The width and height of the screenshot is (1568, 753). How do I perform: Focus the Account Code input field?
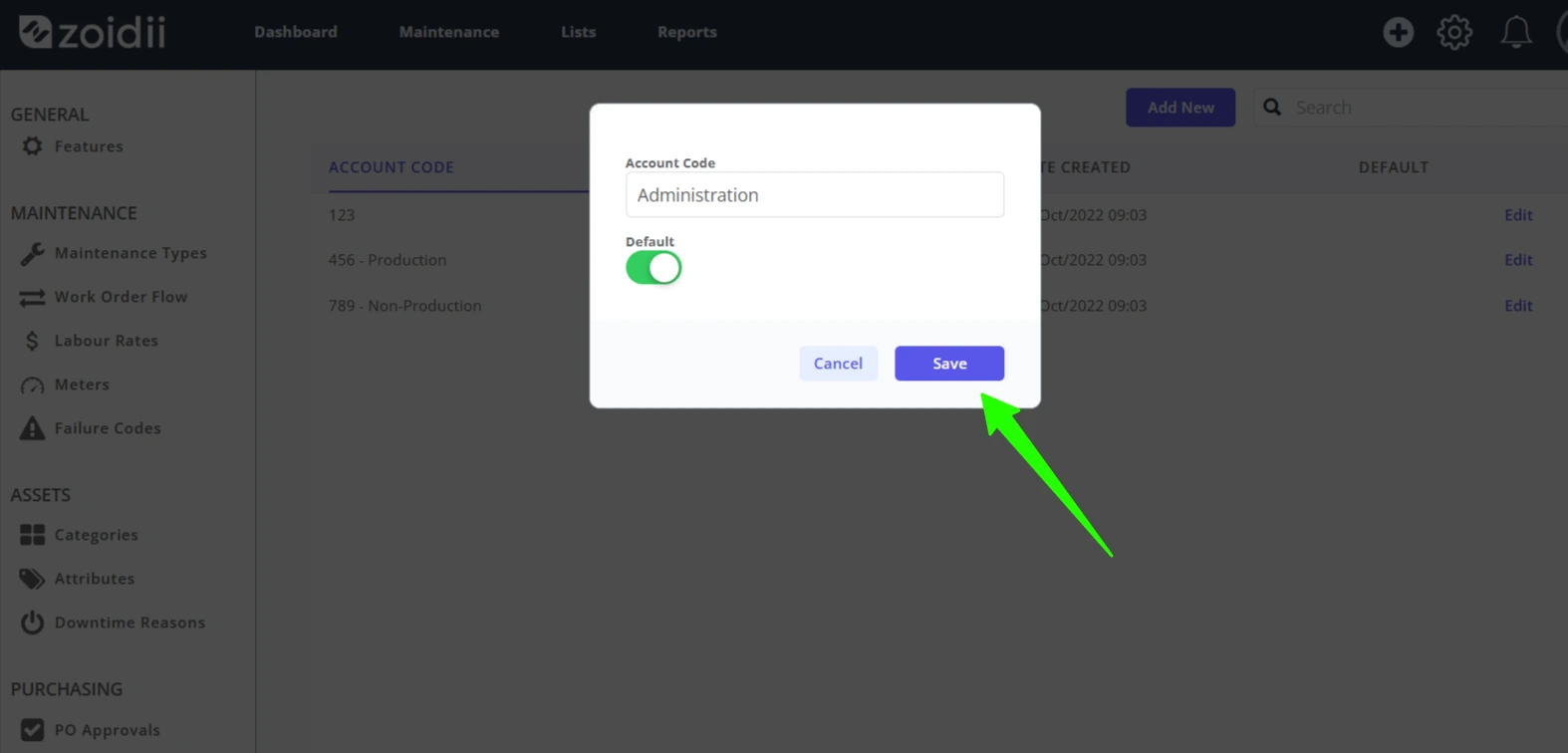coord(815,194)
